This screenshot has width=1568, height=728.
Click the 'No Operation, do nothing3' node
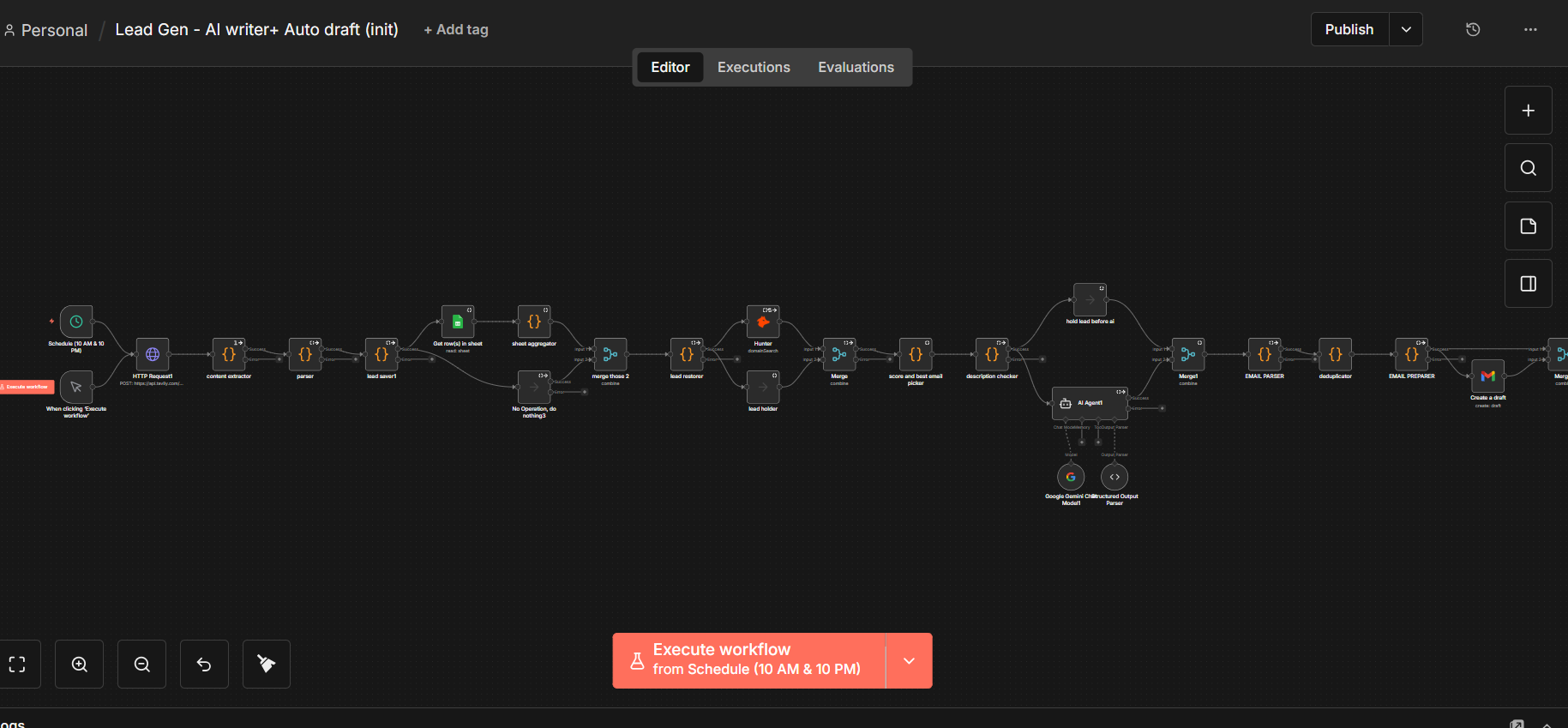(x=534, y=387)
